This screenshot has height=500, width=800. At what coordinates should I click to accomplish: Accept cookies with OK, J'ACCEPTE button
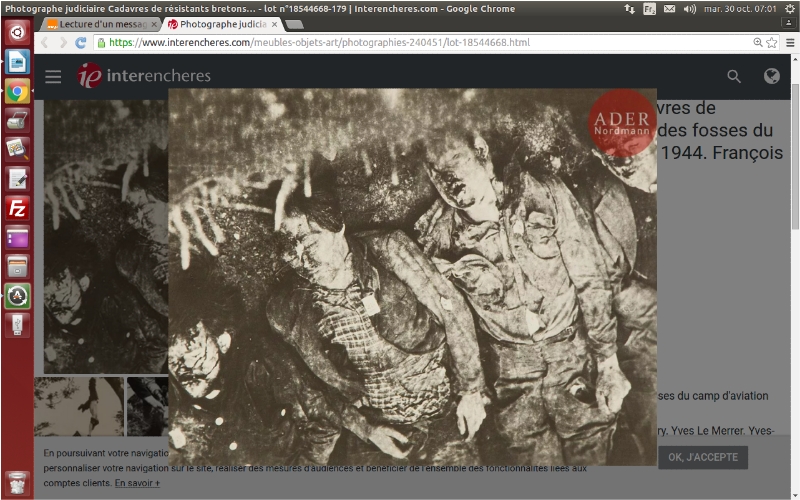coord(703,457)
